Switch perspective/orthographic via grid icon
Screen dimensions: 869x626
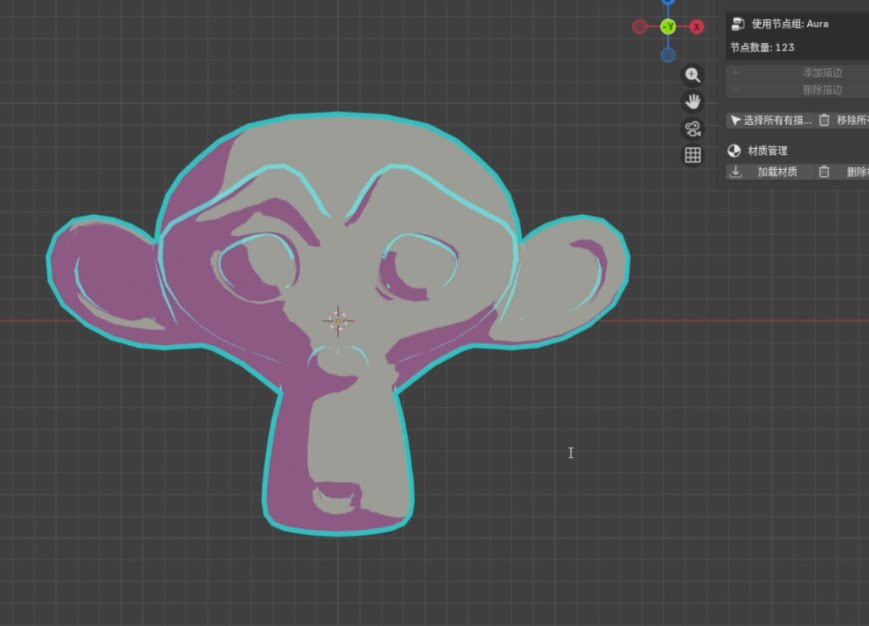(x=692, y=155)
